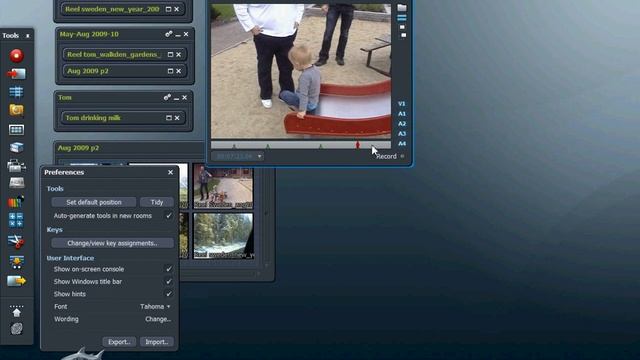Select the blue grid-lines tool icon
The image size is (640, 360).
pos(16,92)
